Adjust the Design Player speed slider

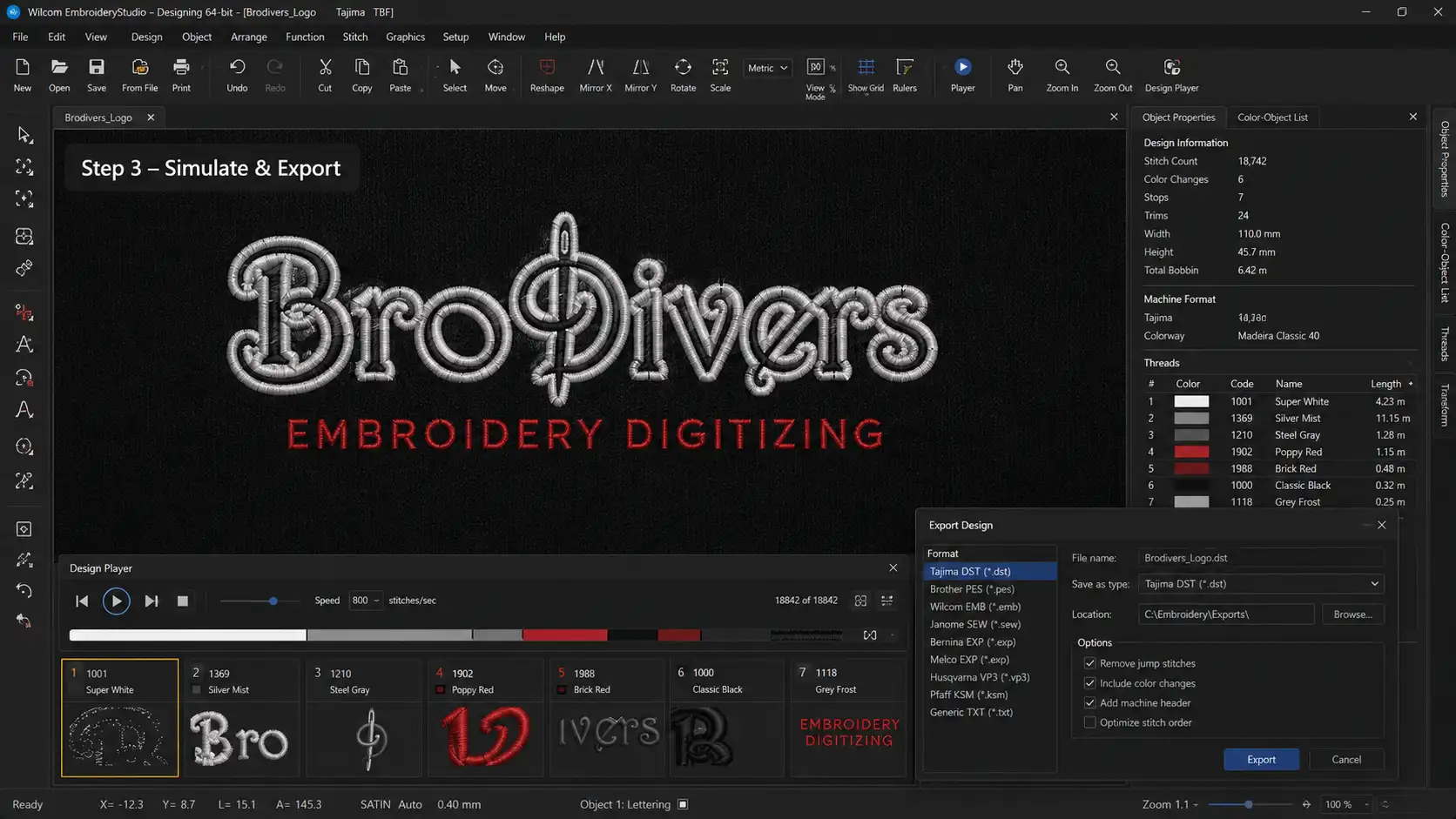(273, 601)
